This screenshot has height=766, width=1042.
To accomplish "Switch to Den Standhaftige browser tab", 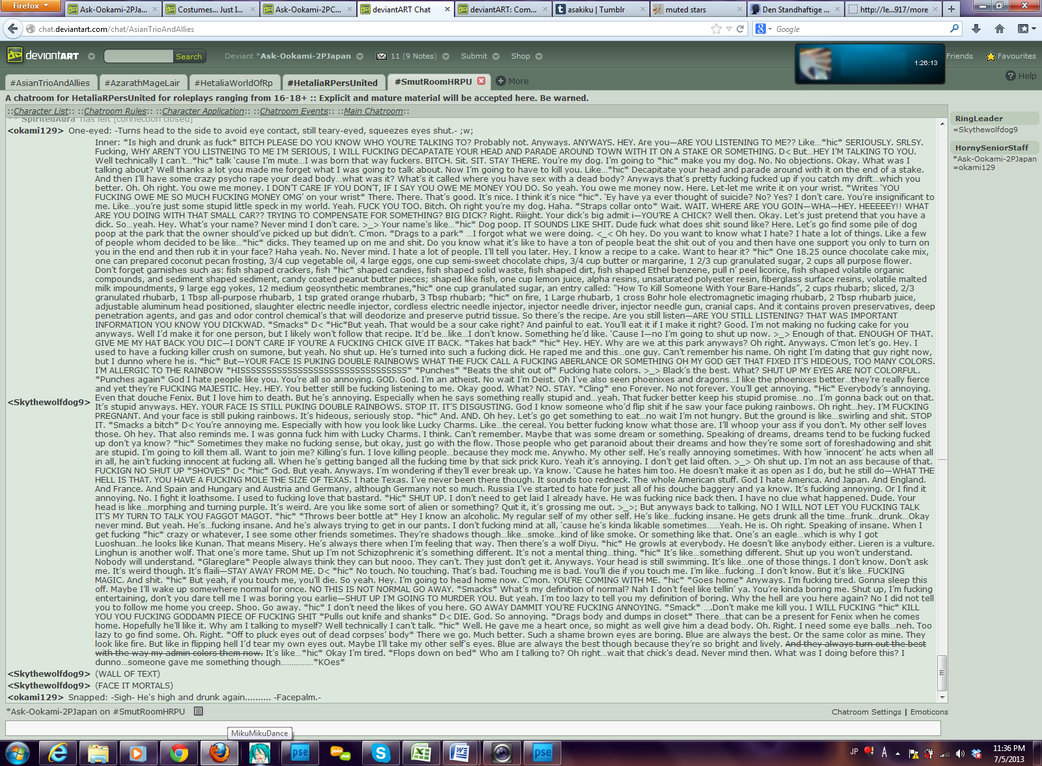I will click(795, 9).
